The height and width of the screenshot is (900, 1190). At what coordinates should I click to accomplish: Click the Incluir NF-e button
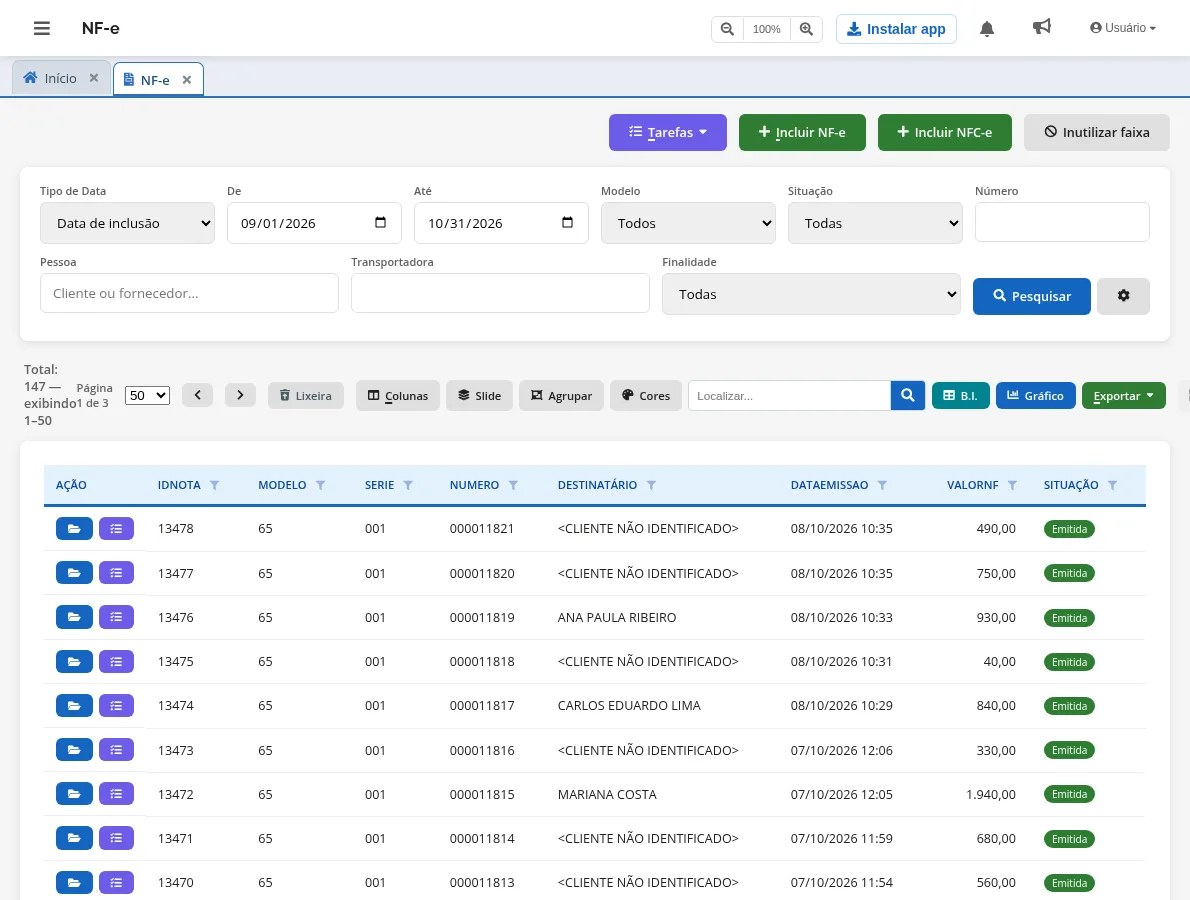coord(802,133)
